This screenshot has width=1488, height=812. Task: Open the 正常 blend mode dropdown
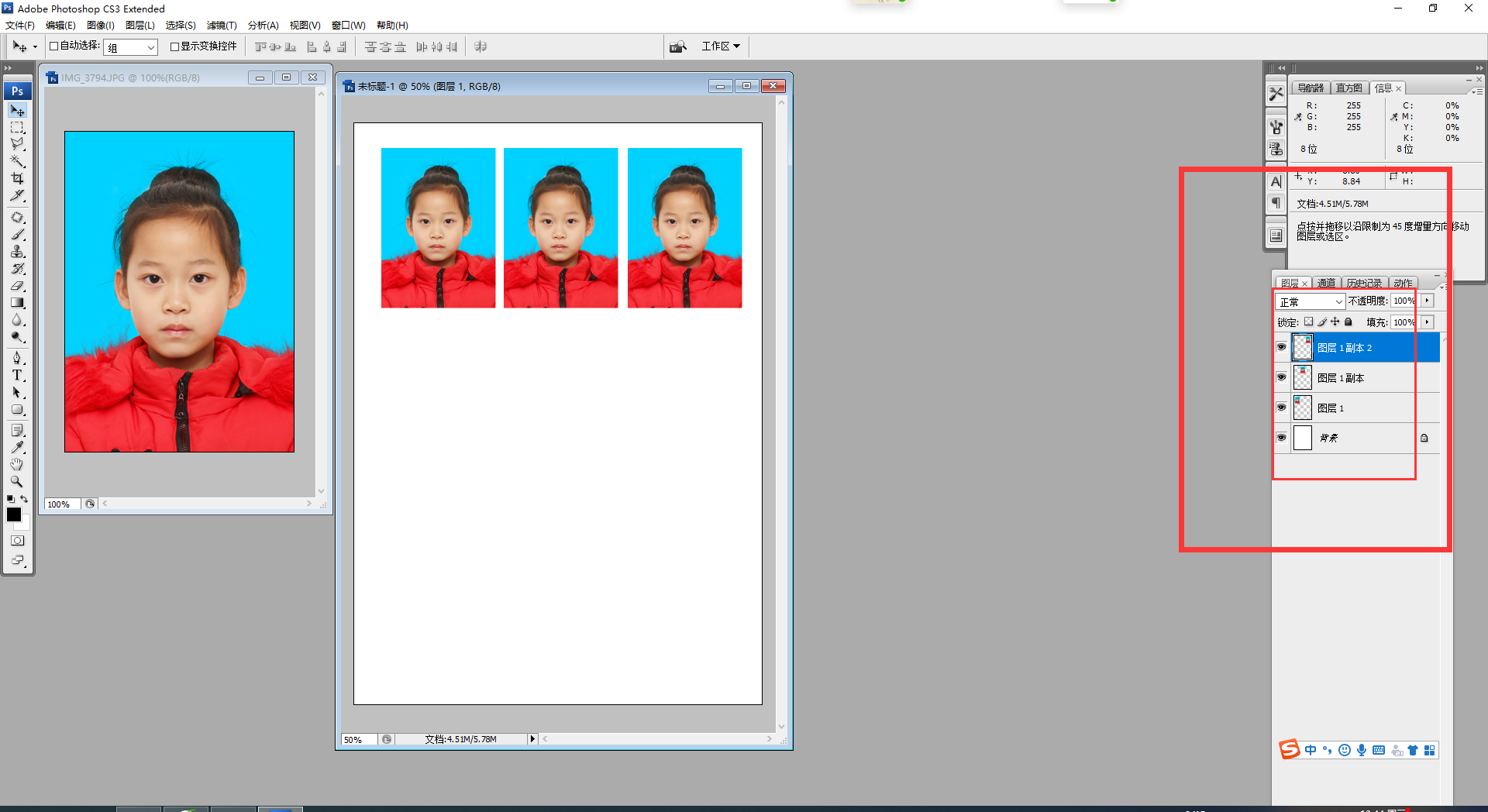coord(1310,301)
